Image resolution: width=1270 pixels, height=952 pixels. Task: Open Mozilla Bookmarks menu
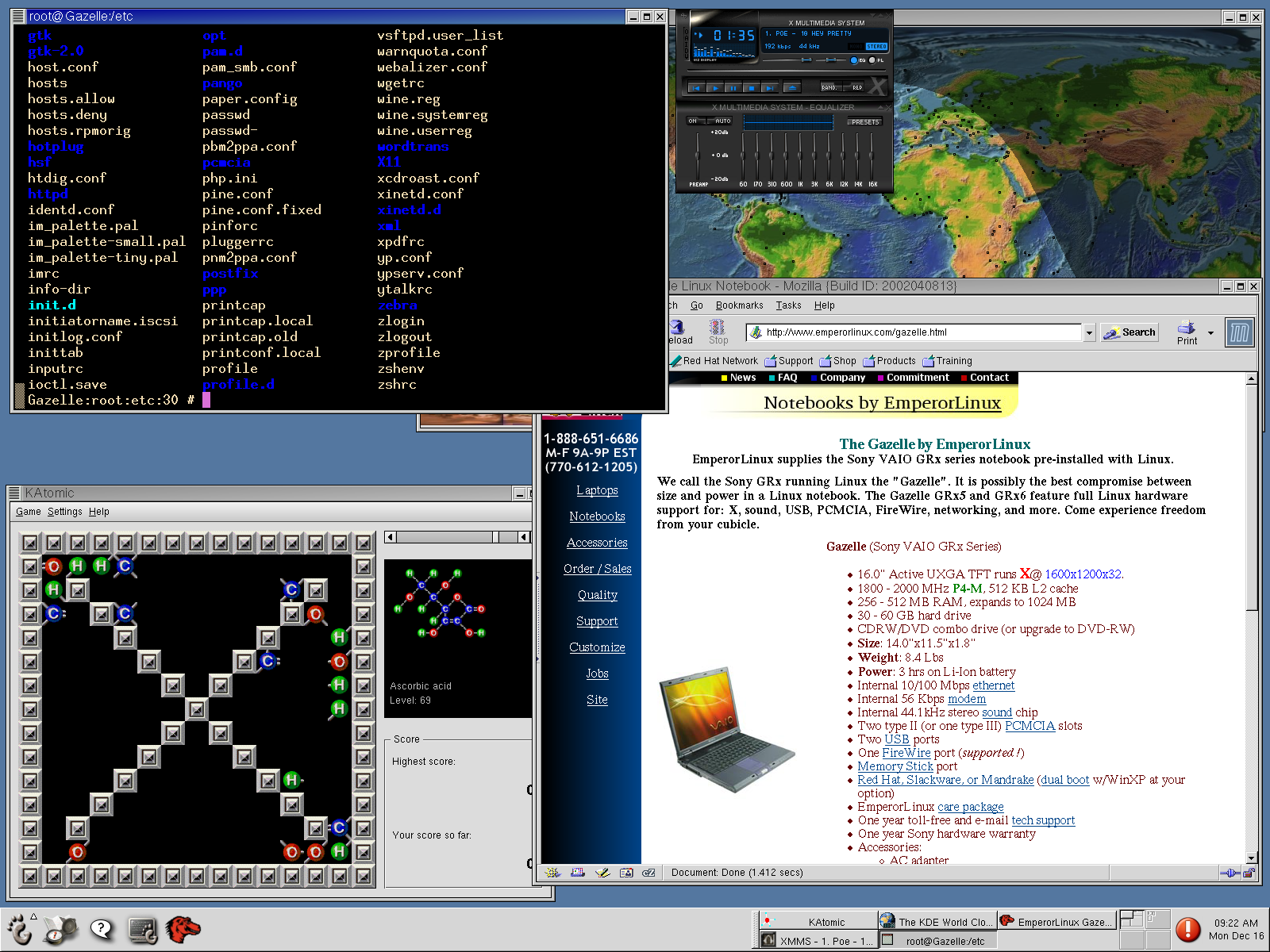point(739,305)
